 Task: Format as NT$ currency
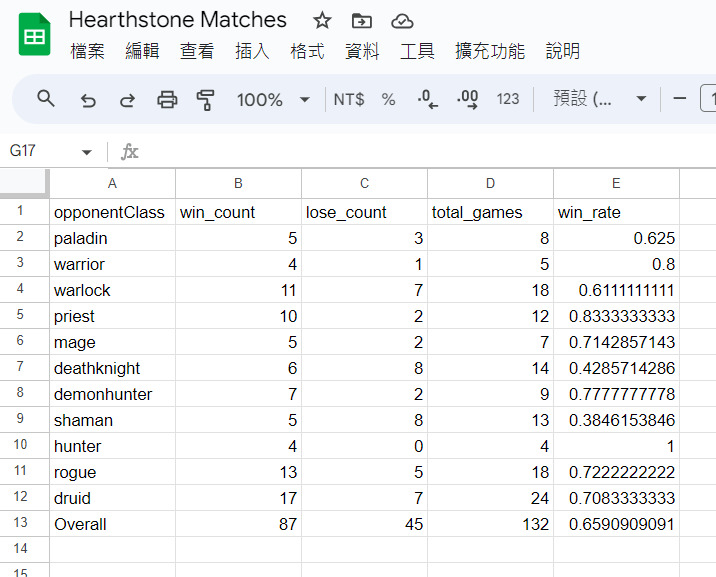click(x=349, y=99)
